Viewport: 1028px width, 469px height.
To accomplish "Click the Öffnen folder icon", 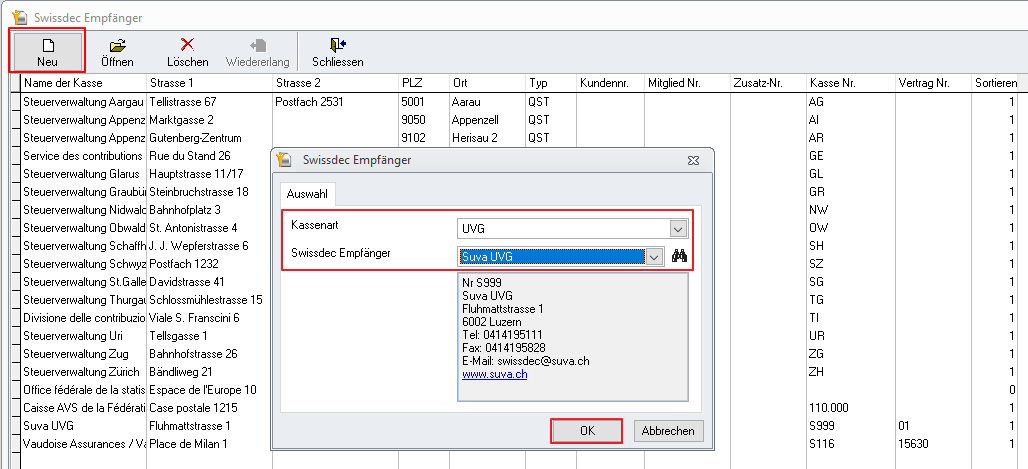I will pos(117,45).
